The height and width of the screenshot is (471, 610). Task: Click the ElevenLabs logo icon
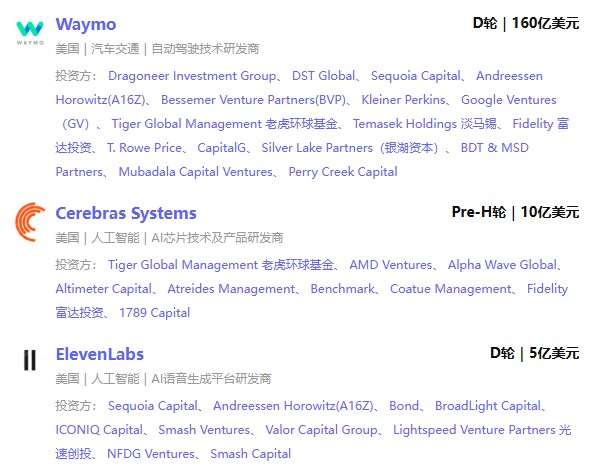tap(30, 361)
